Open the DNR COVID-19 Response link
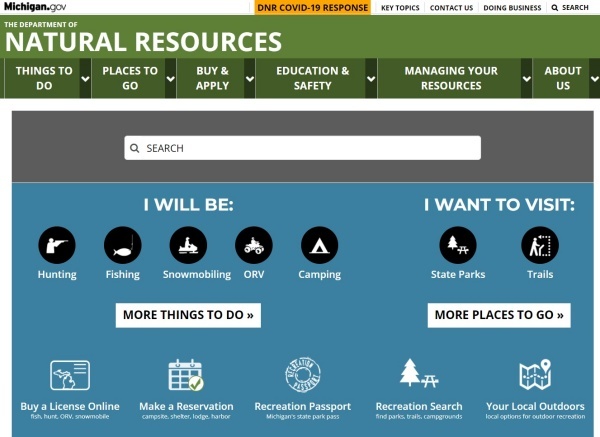Viewport: 600px width, 437px height. [x=312, y=8]
